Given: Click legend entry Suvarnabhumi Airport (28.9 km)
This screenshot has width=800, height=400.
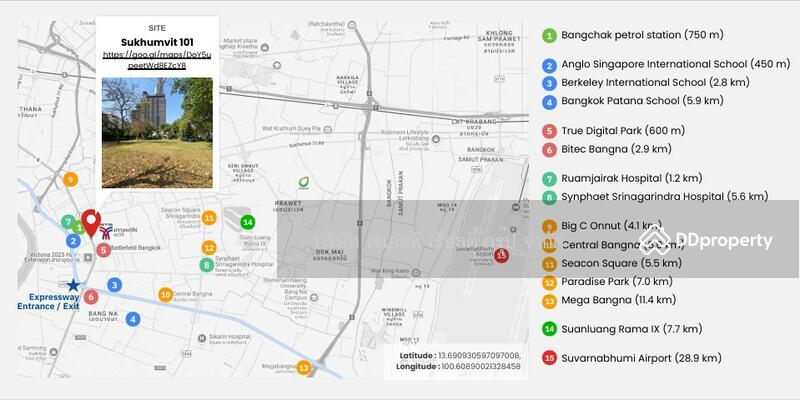Looking at the screenshot, I should 641,358.
